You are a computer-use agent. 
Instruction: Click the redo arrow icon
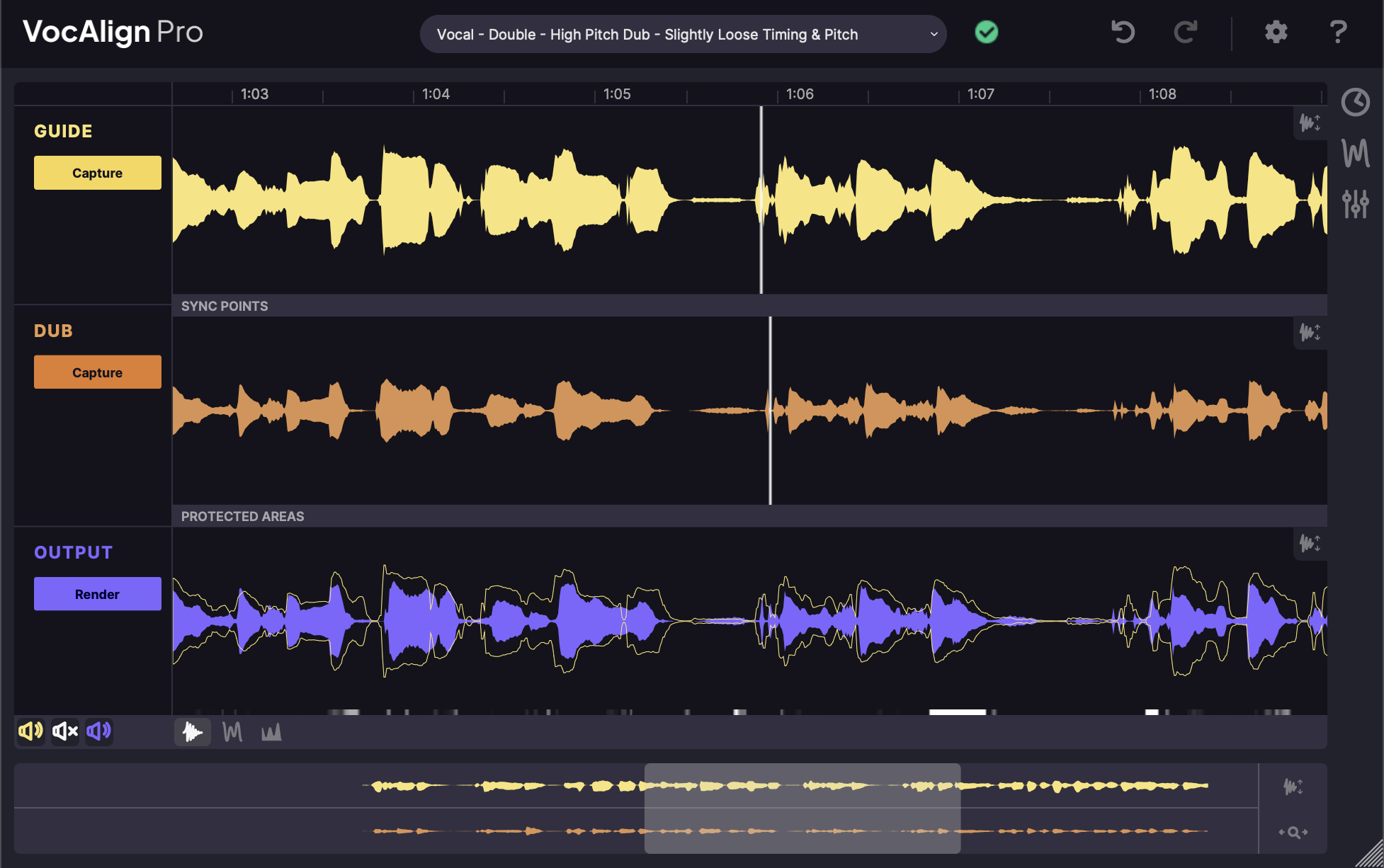[1185, 33]
